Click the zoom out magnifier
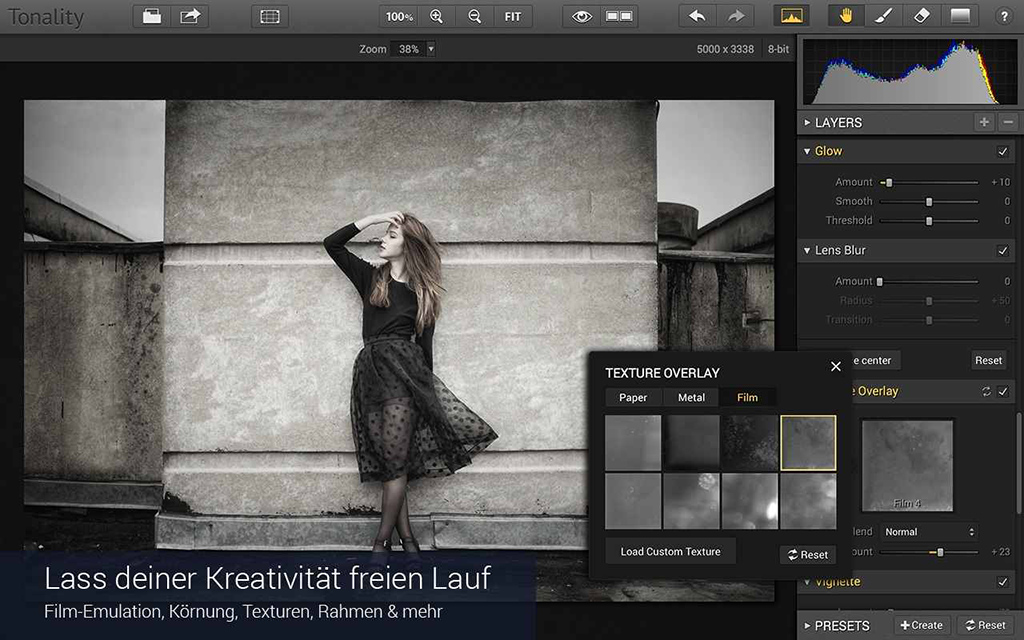This screenshot has height=640, width=1024. (x=474, y=16)
